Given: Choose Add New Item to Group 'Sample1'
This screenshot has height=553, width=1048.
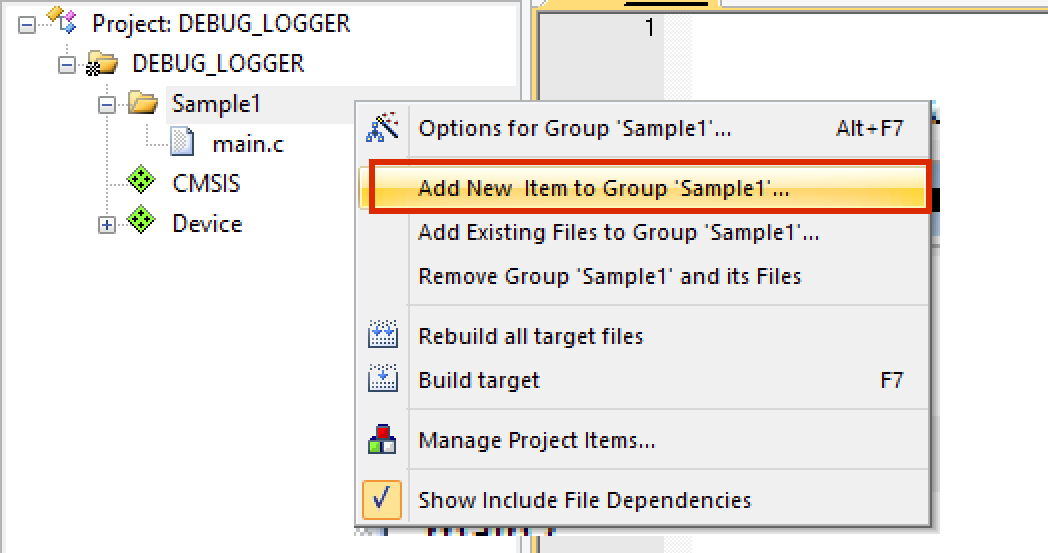Looking at the screenshot, I should (x=603, y=188).
